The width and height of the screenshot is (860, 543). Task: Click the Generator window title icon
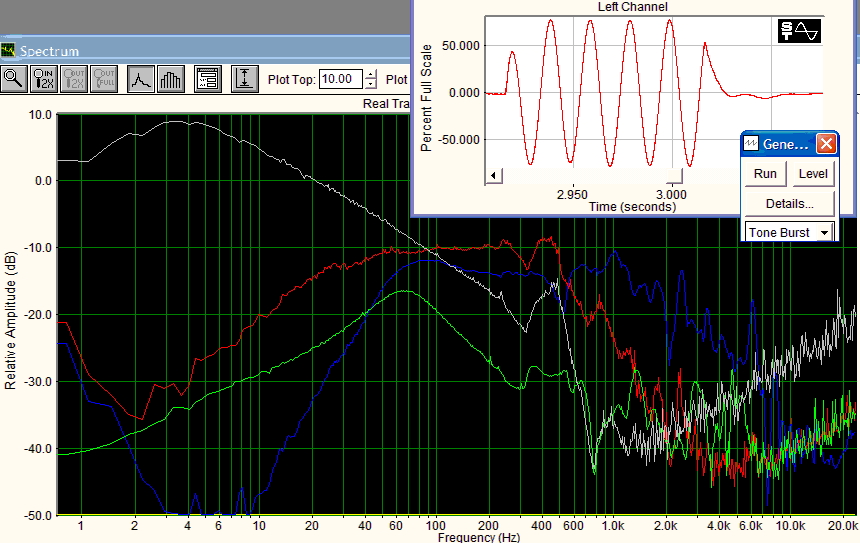[750, 144]
